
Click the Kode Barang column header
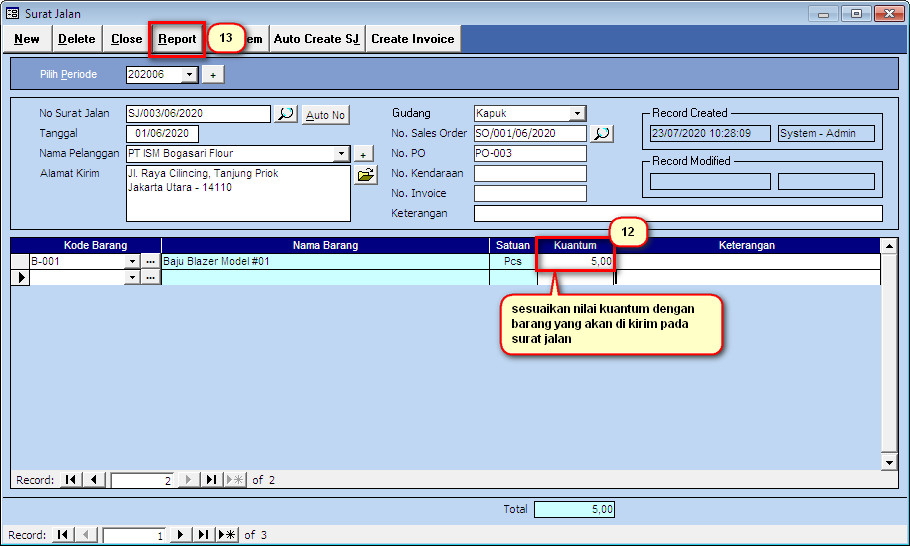click(95, 245)
